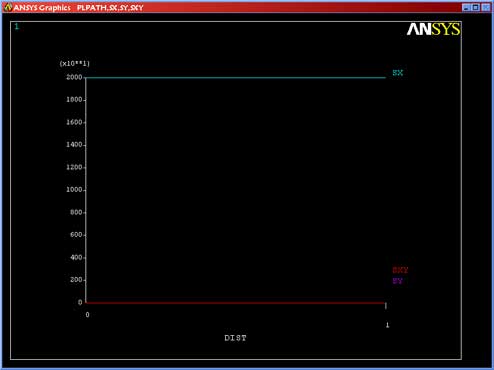Screen dimensions: 494x370
Task: Click the ANSYS logo in the plot
Action: pos(433,29)
